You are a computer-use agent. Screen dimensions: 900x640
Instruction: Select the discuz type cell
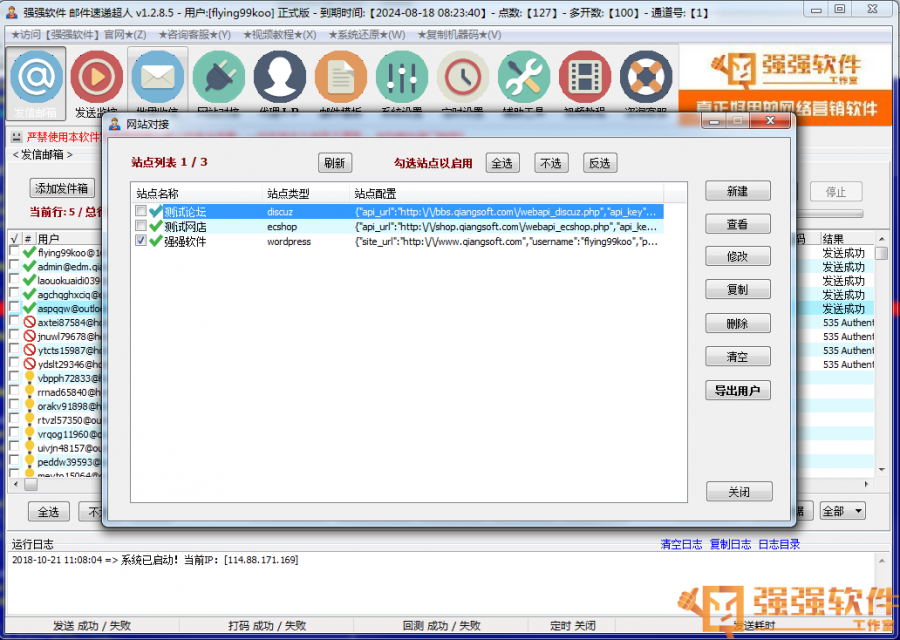305,212
